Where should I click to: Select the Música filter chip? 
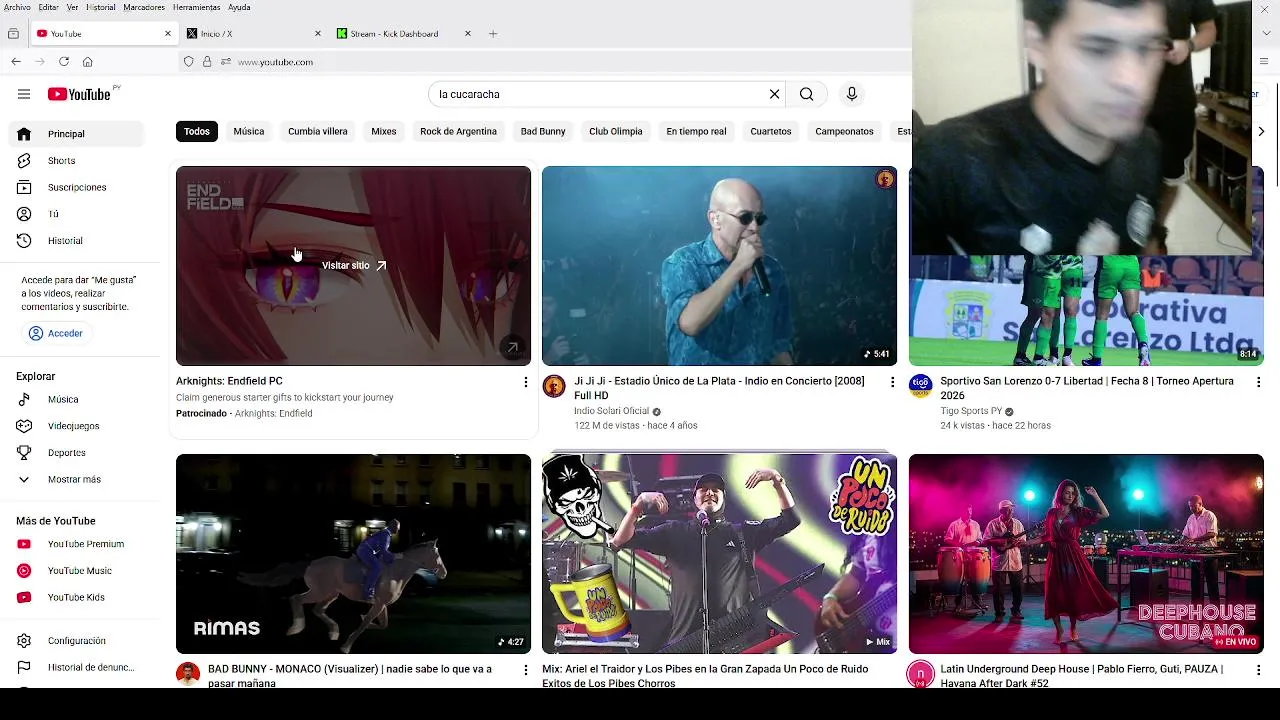pyautogui.click(x=249, y=132)
